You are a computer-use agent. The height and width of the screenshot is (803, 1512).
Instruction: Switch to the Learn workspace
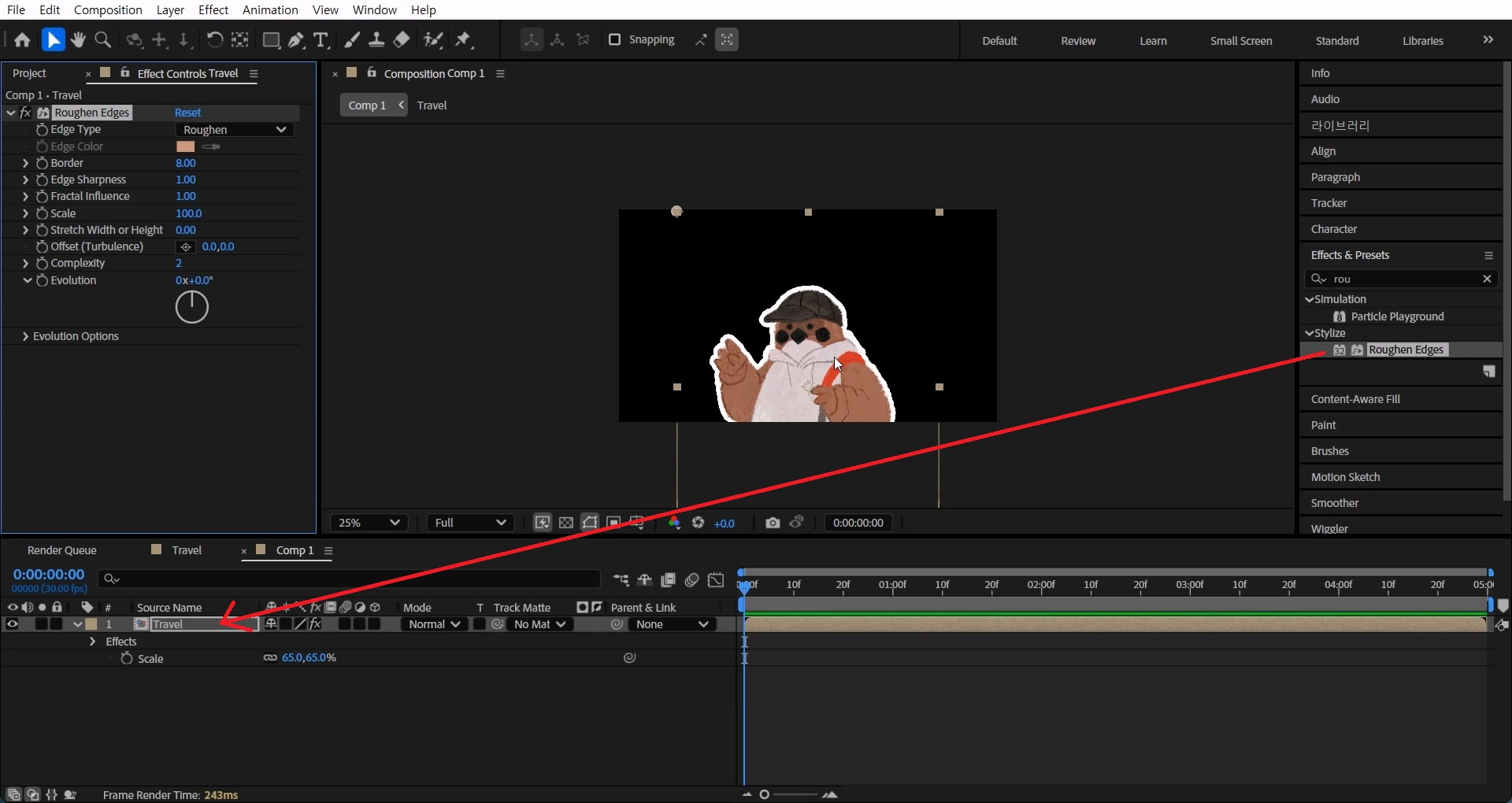pyautogui.click(x=1153, y=41)
